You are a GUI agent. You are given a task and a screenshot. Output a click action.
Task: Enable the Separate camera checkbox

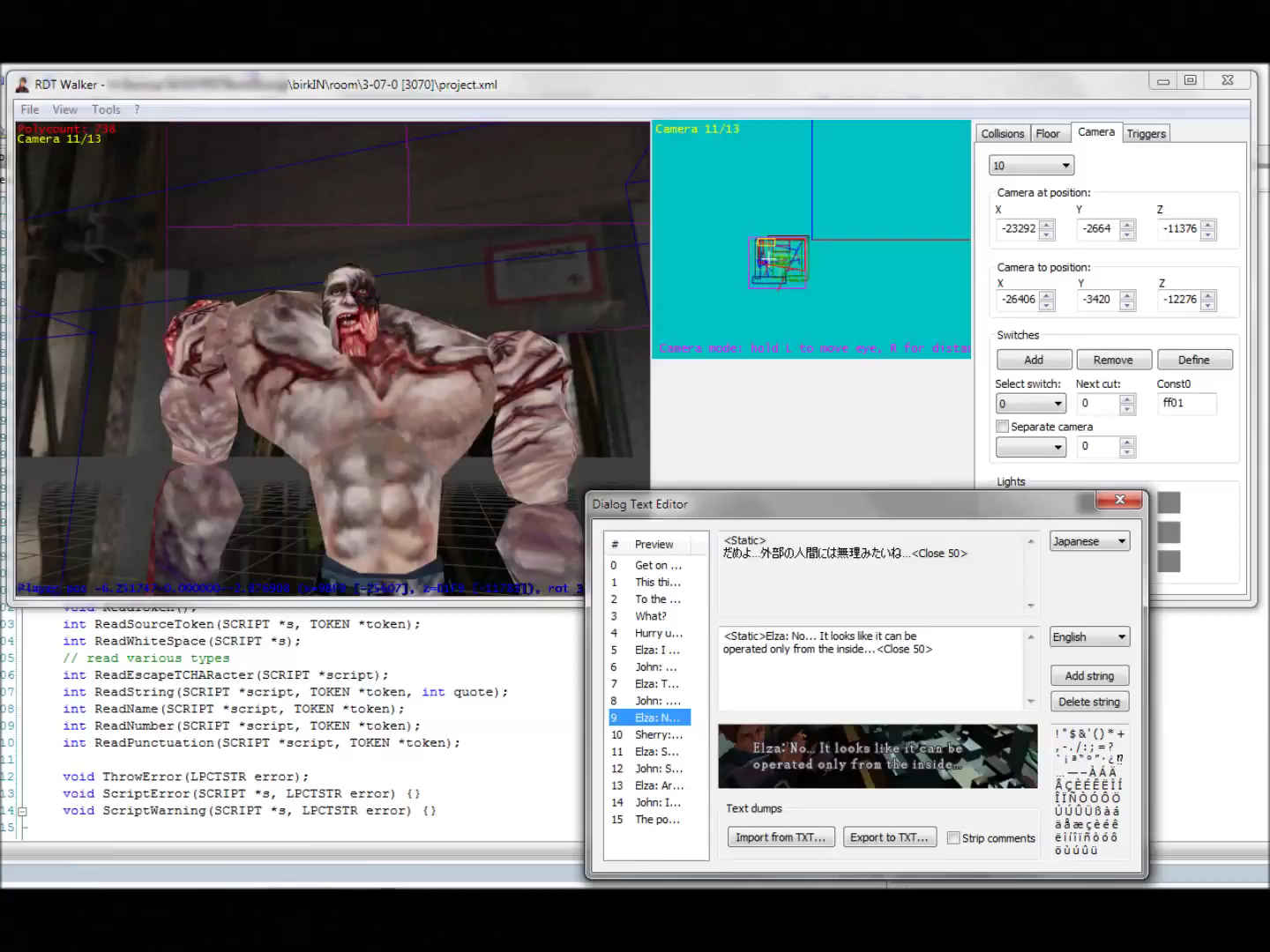(x=1003, y=427)
